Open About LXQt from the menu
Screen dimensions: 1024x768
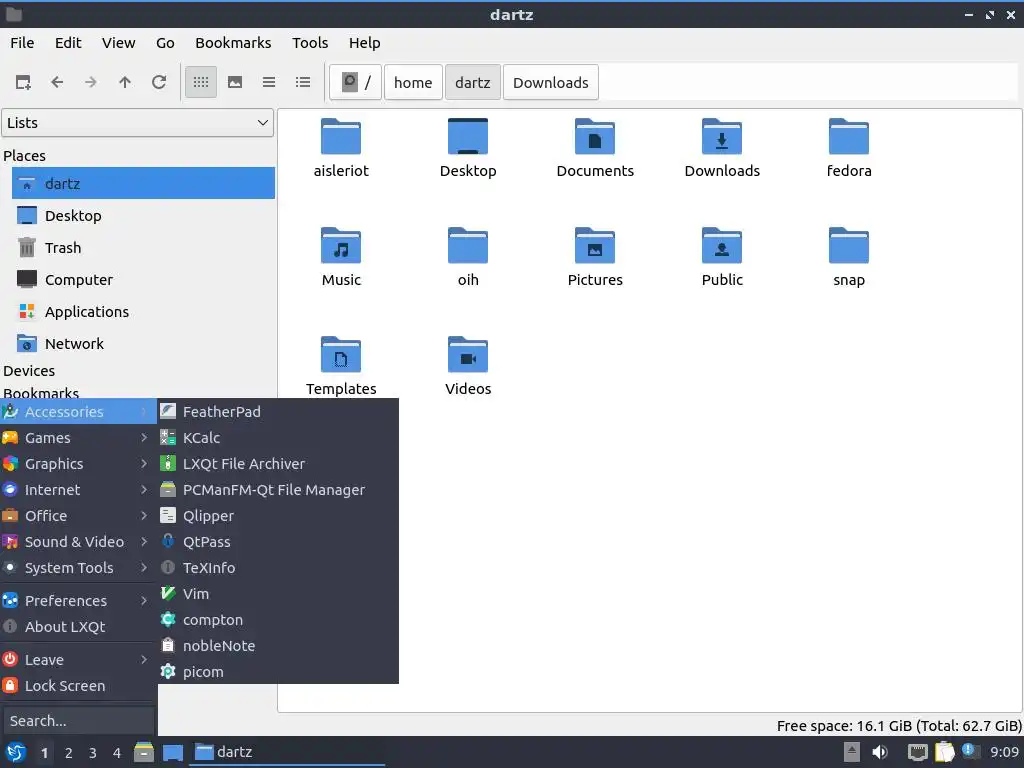point(78,627)
